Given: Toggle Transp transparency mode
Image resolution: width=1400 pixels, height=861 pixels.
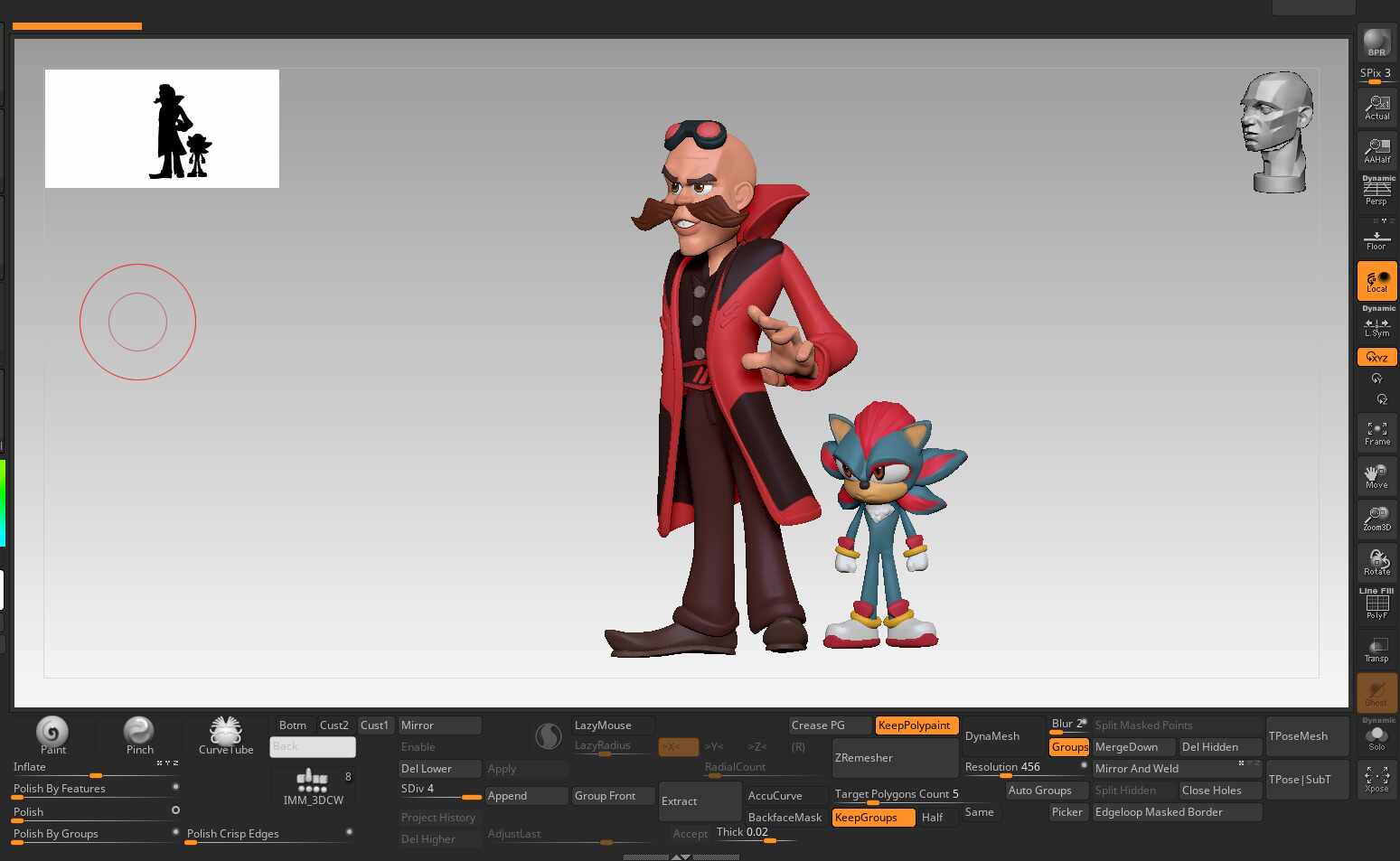Looking at the screenshot, I should tap(1377, 649).
